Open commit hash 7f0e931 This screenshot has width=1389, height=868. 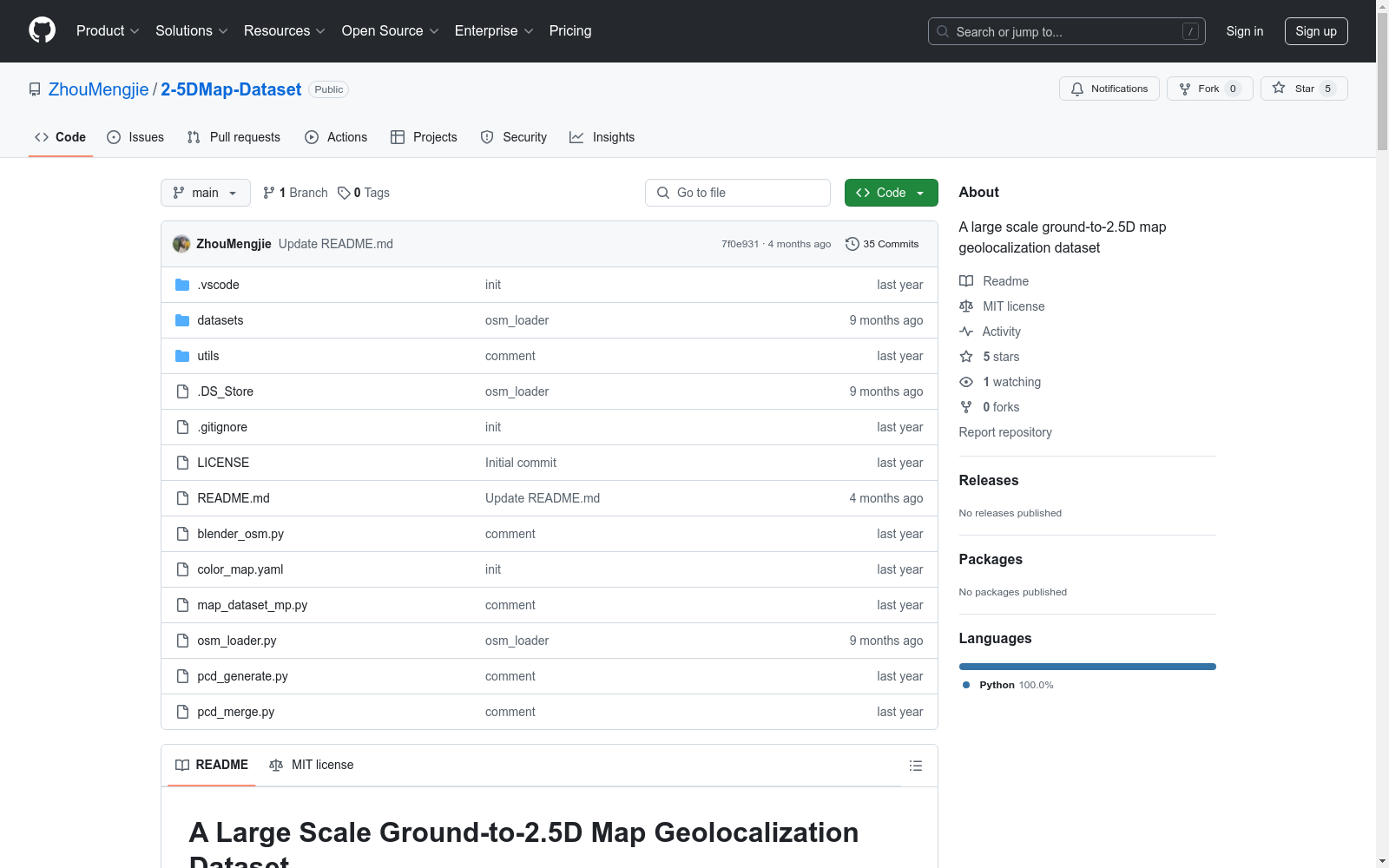coord(740,244)
